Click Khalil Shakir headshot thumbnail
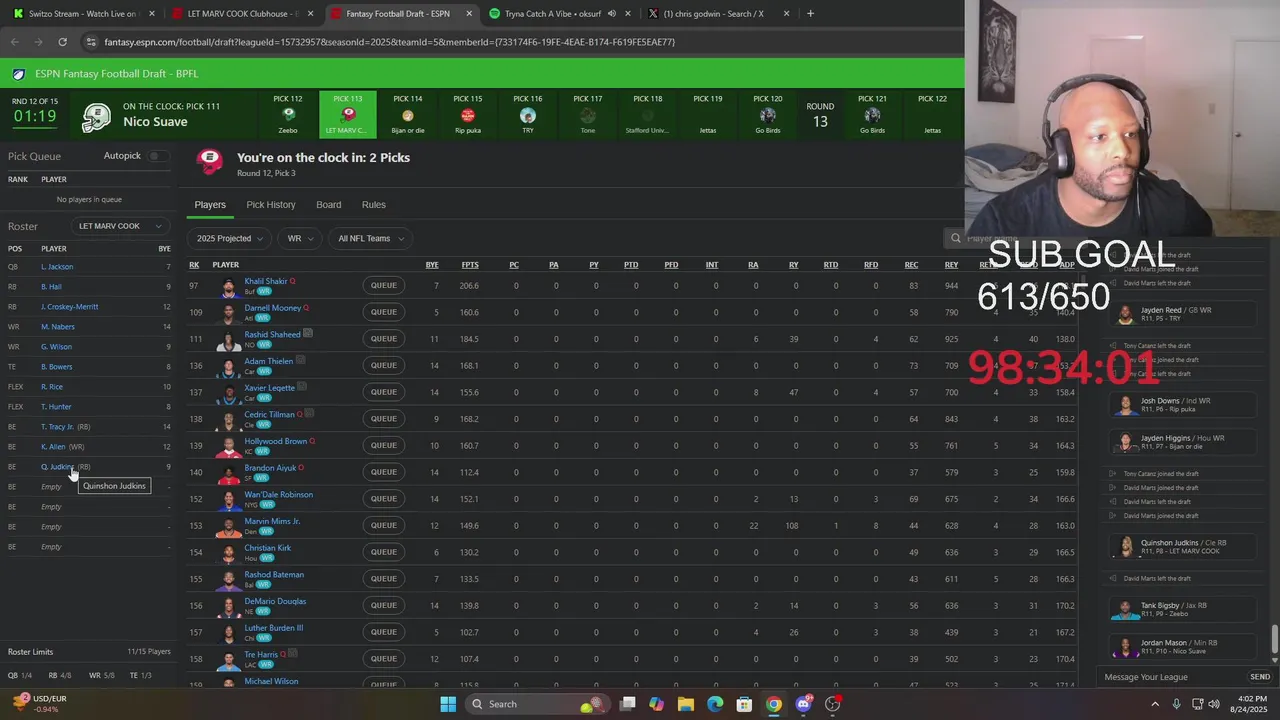 pyautogui.click(x=230, y=286)
